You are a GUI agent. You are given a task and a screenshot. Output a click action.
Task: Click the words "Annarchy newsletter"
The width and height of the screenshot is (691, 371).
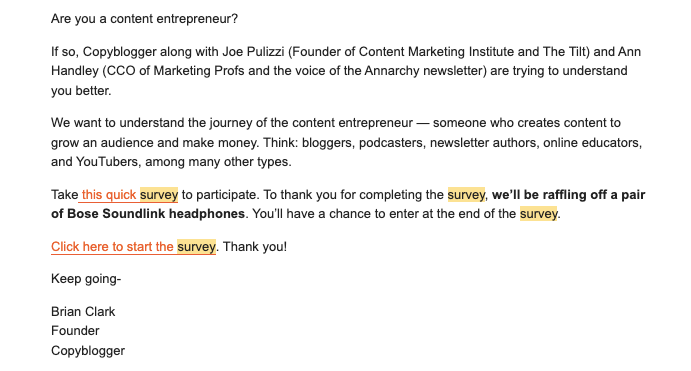[424, 71]
